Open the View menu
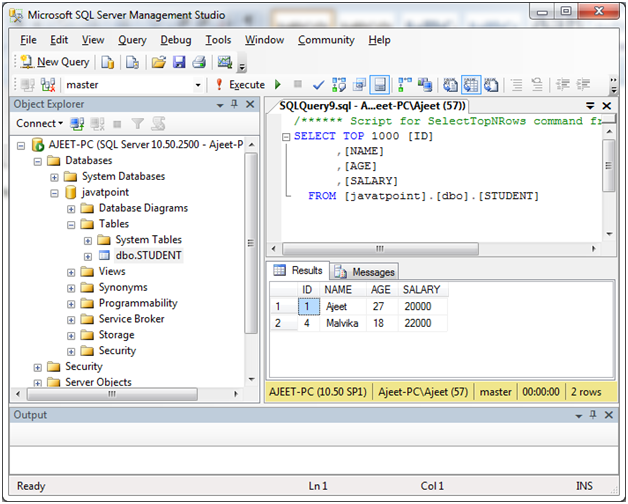This screenshot has width=628, height=504. tap(93, 40)
